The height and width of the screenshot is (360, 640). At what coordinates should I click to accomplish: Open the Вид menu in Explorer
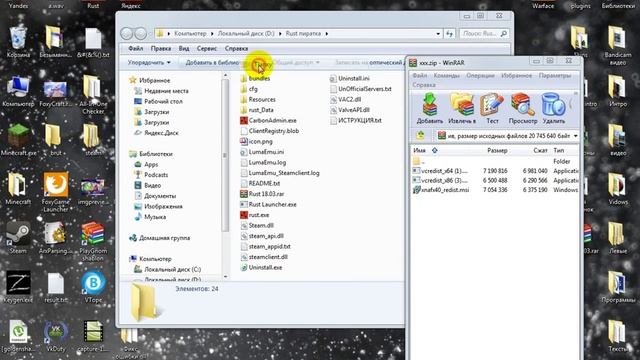point(184,49)
